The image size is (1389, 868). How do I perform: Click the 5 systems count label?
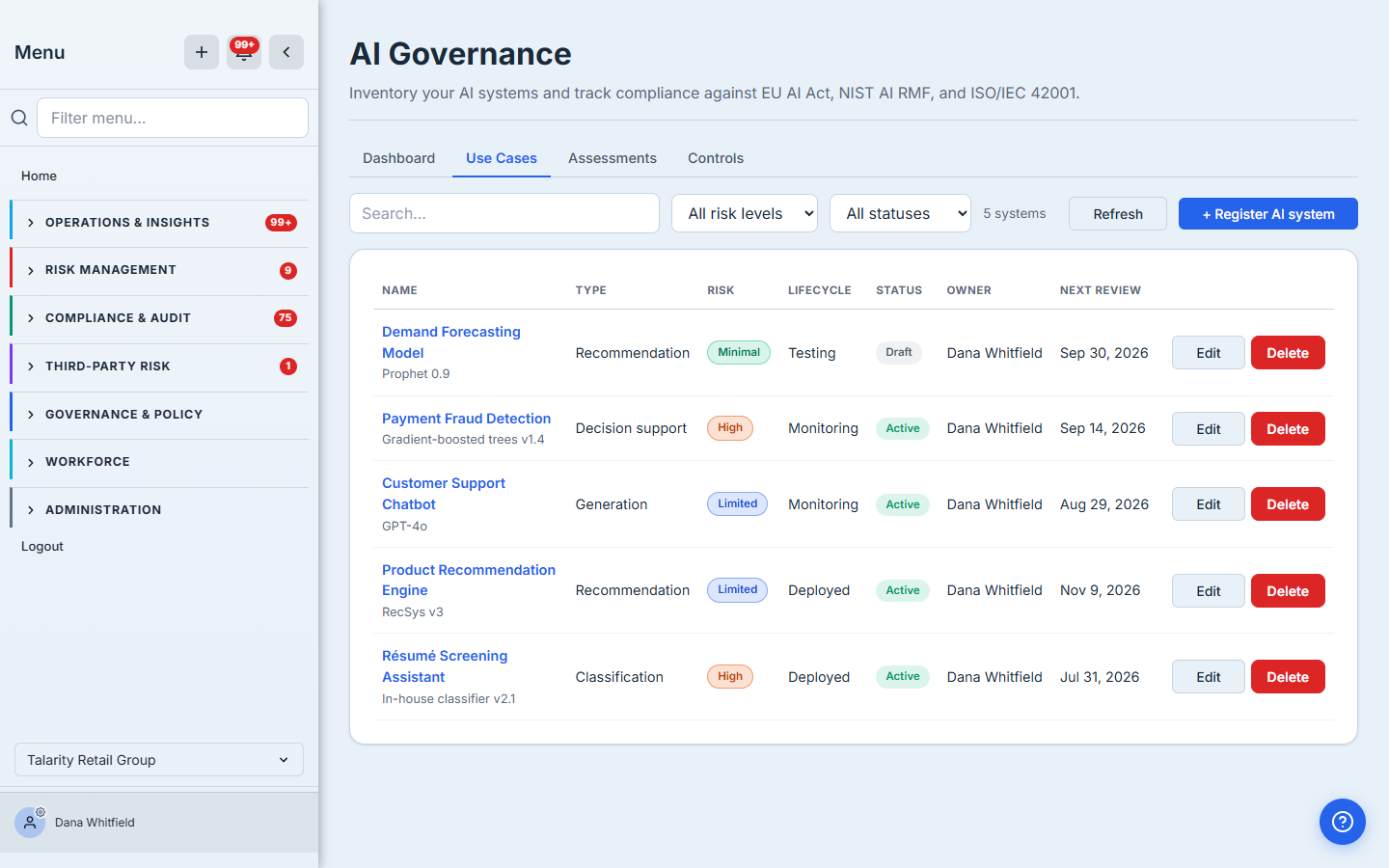click(1015, 213)
